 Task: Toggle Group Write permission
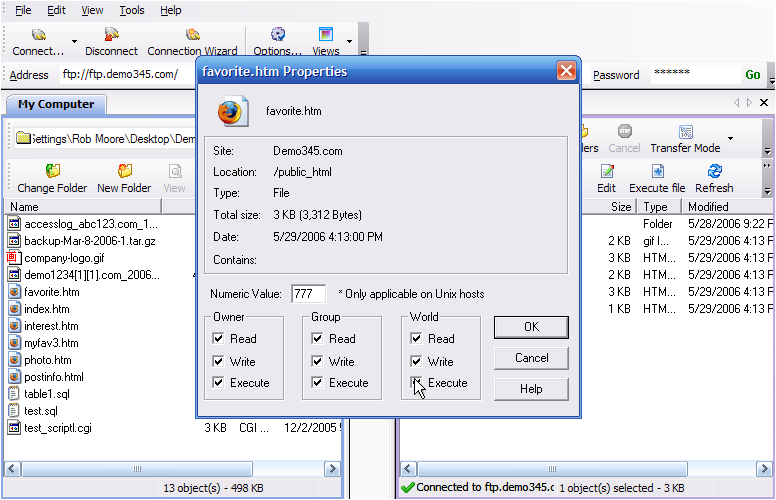pos(317,361)
